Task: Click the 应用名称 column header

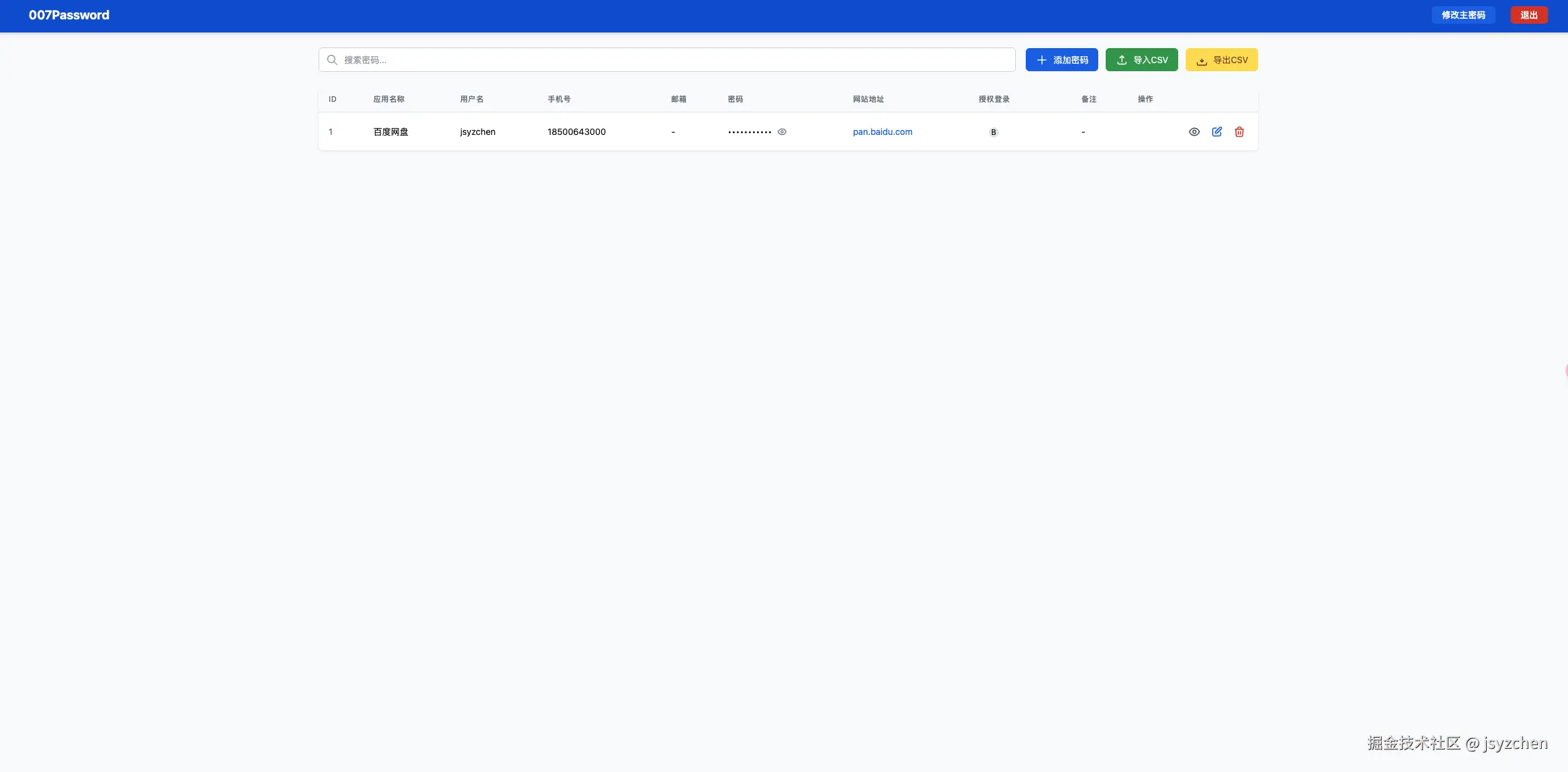Action: (389, 99)
